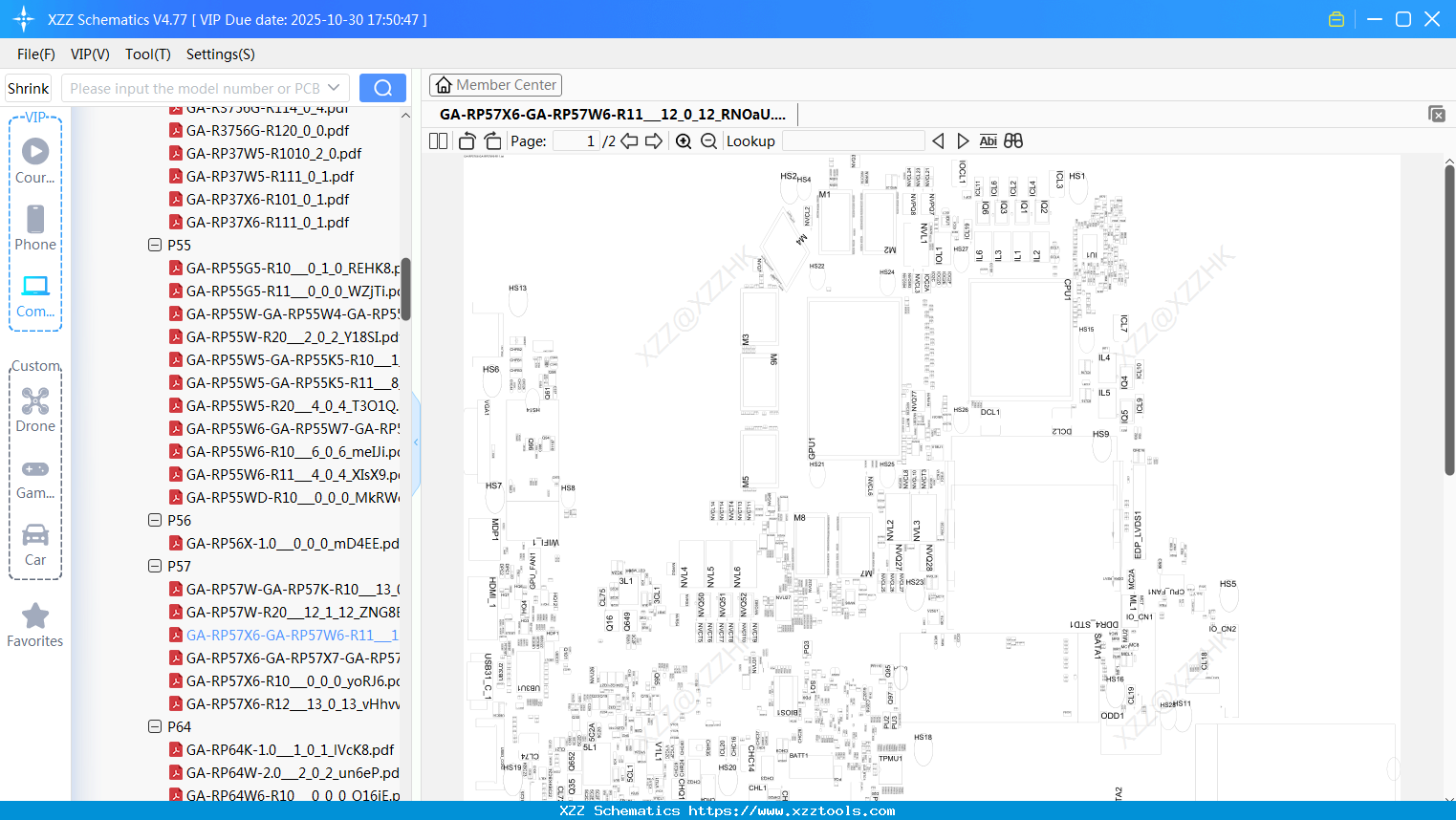Click the PDF icon of GA-R3756G-R120_0_0.pdf
The height and width of the screenshot is (820, 1456).
coord(176,130)
